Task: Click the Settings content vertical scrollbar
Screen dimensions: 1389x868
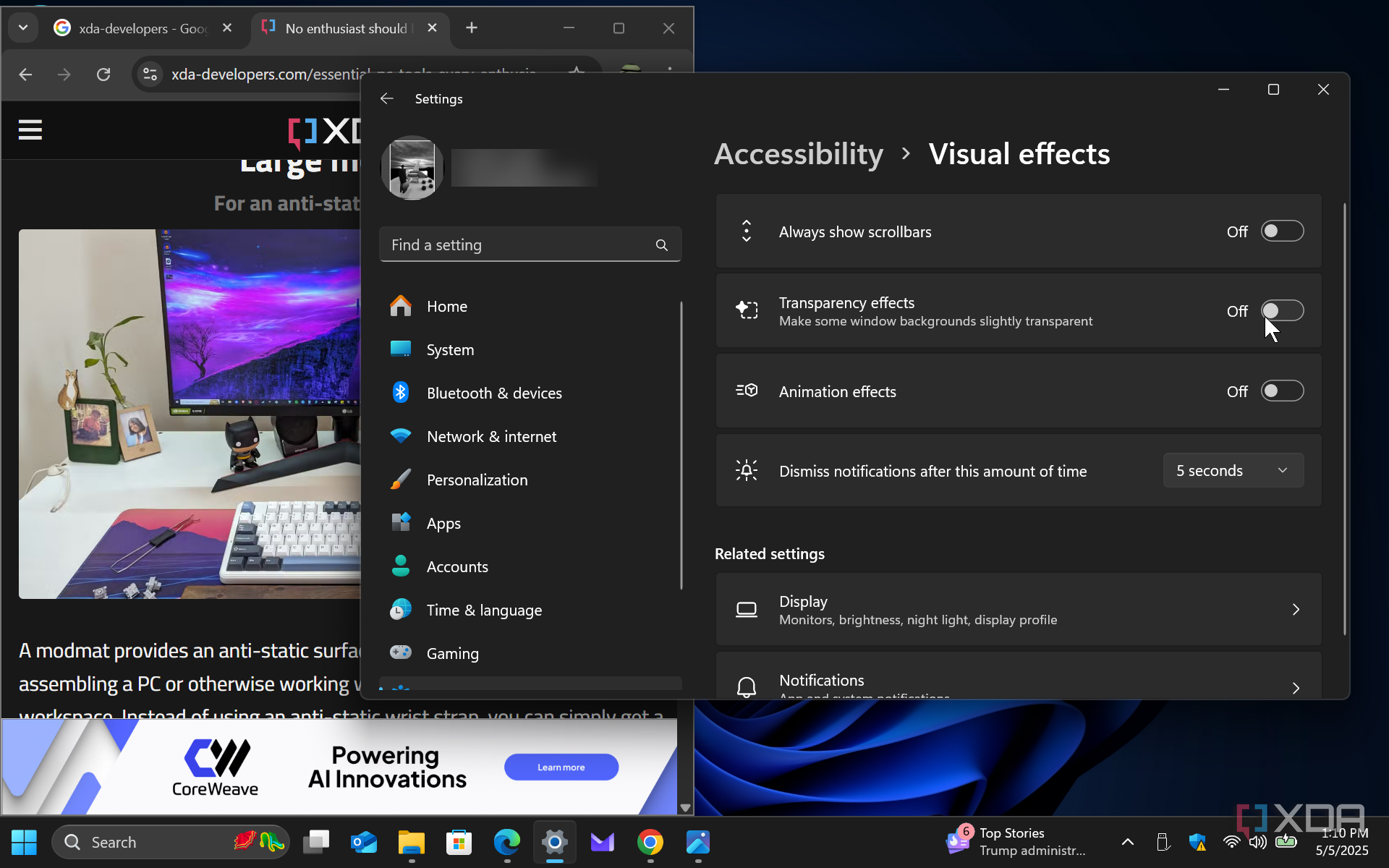Action: pos(1345,420)
